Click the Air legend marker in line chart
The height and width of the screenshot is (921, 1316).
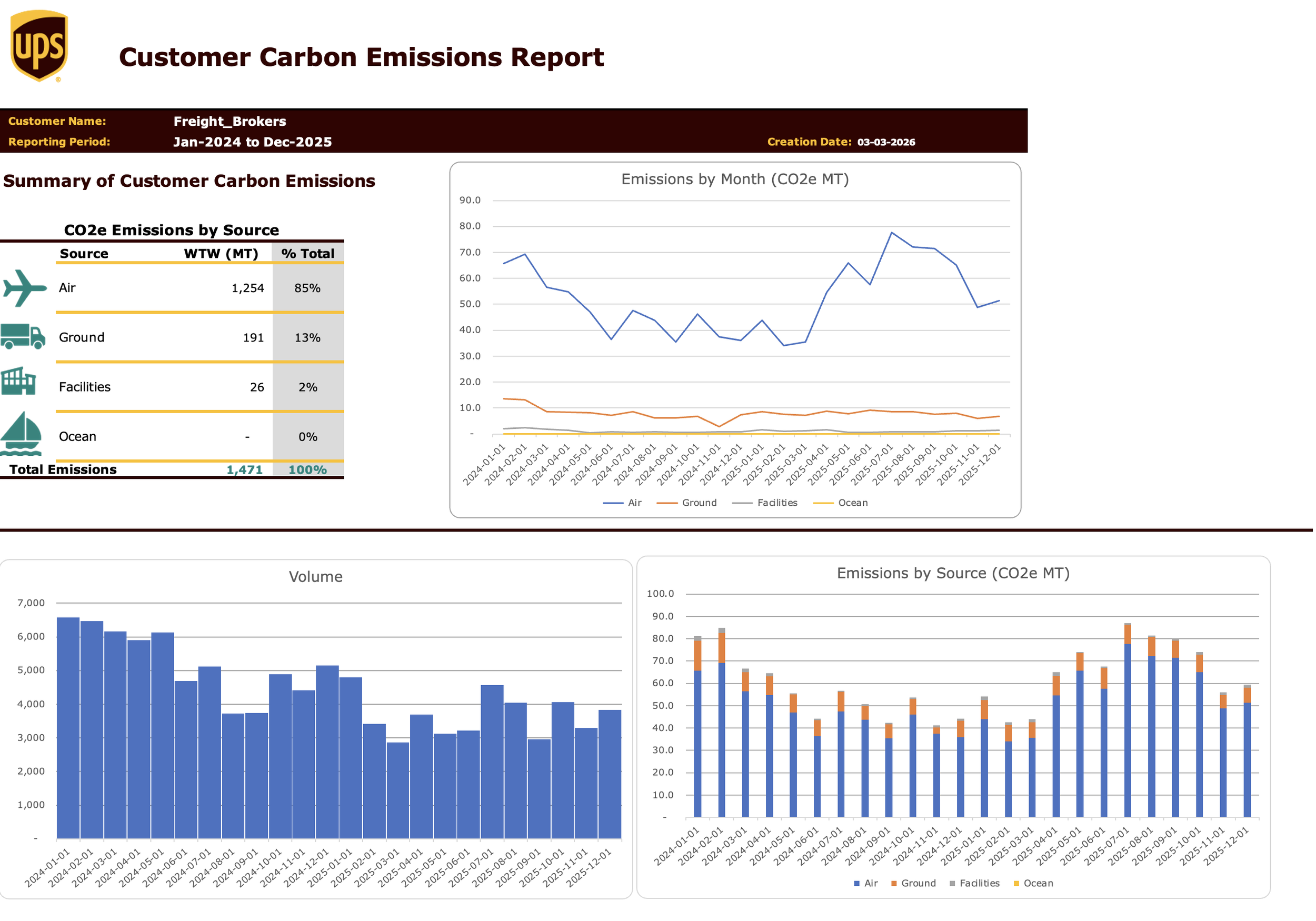coord(613,503)
